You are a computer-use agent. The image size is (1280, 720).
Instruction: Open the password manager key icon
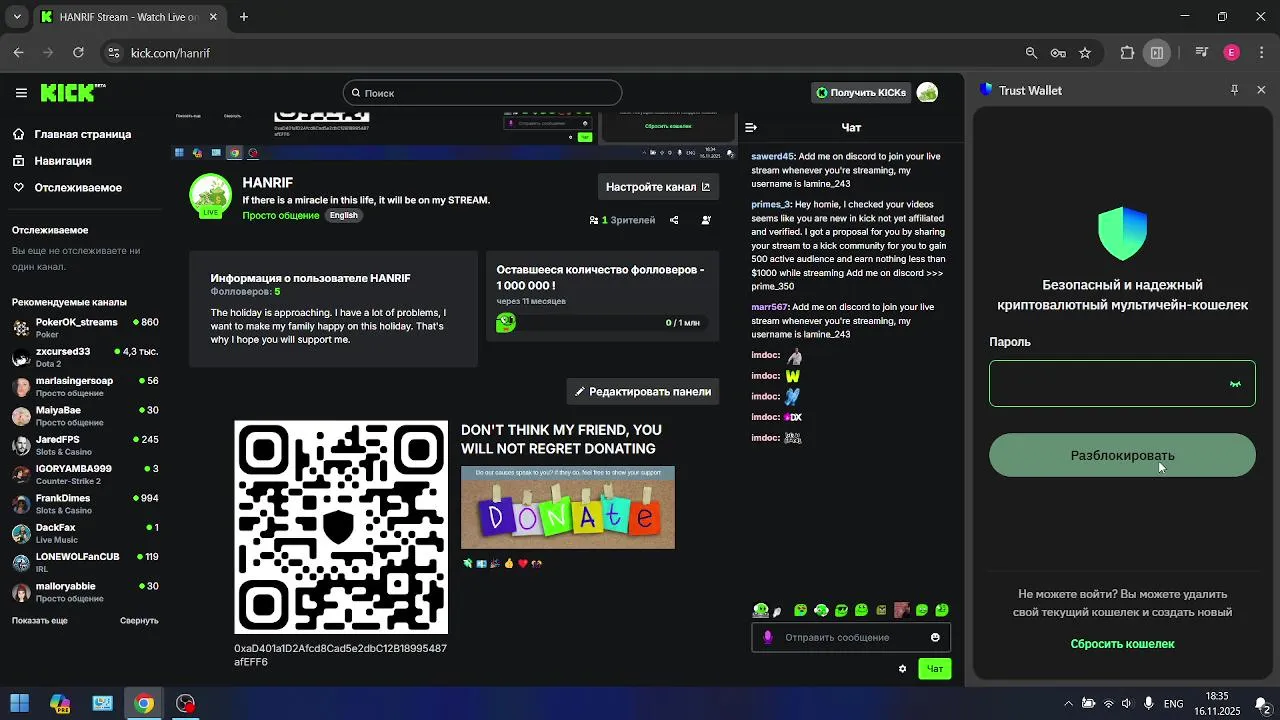click(1058, 53)
